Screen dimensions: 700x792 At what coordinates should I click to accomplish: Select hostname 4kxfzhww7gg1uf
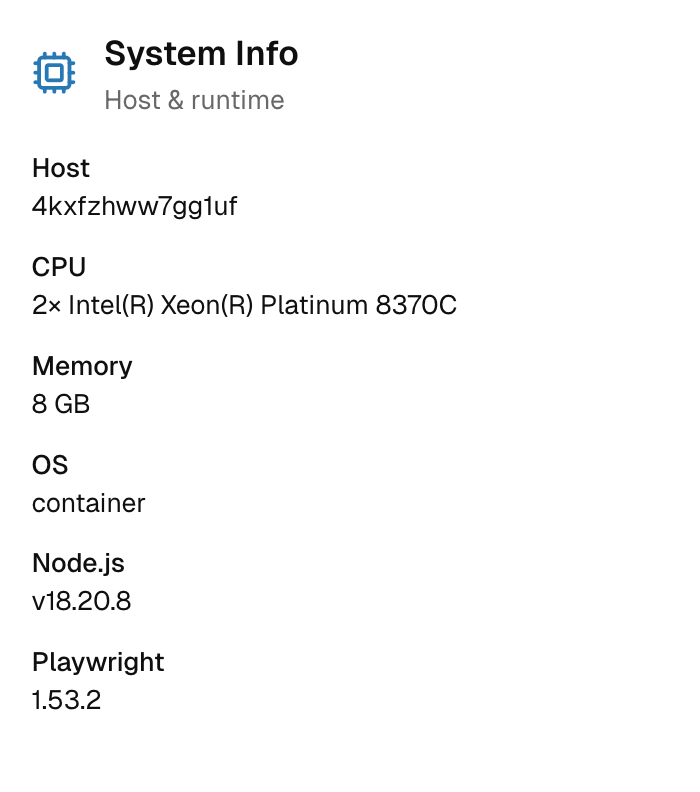click(134, 206)
